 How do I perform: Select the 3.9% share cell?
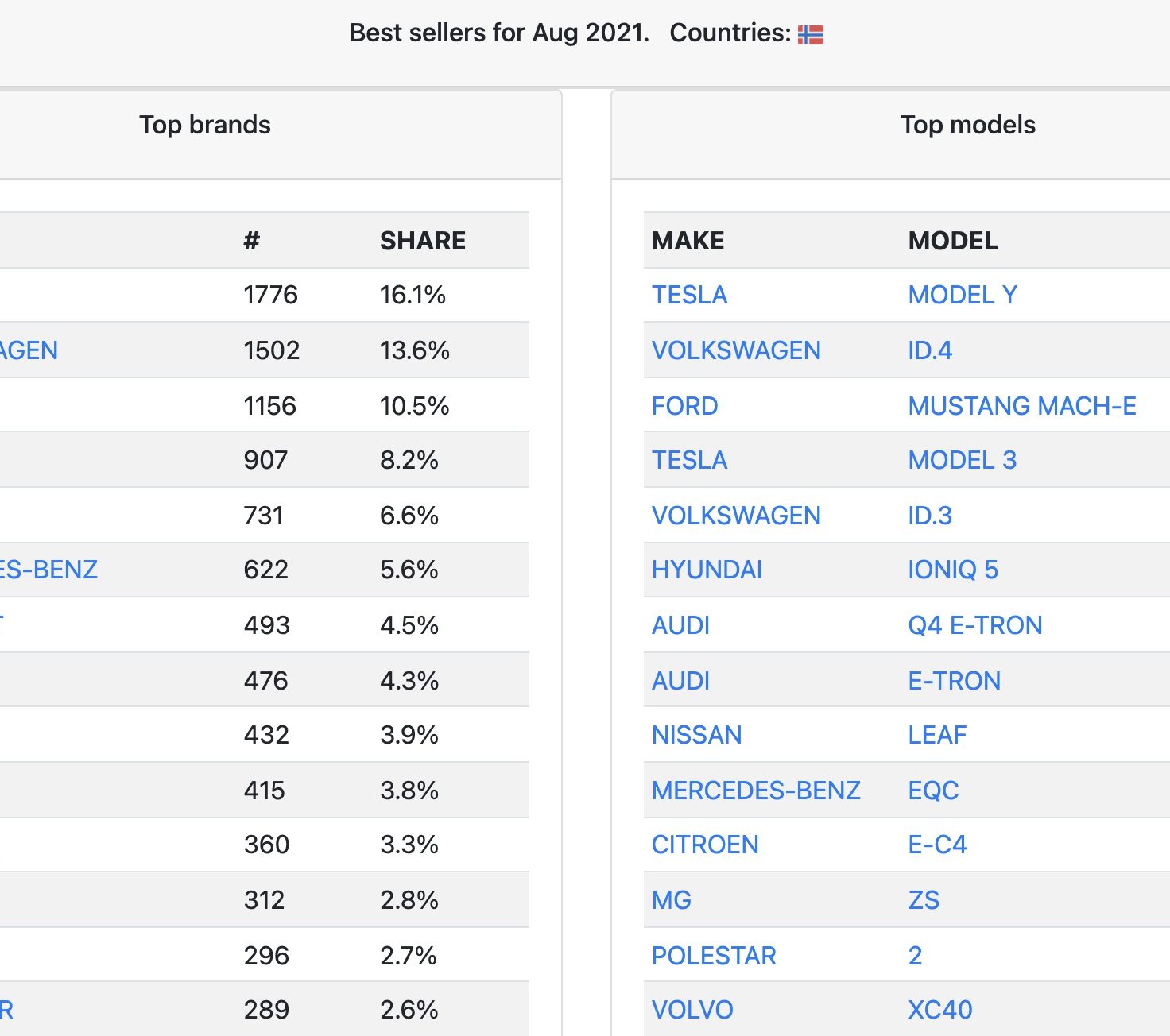[409, 735]
